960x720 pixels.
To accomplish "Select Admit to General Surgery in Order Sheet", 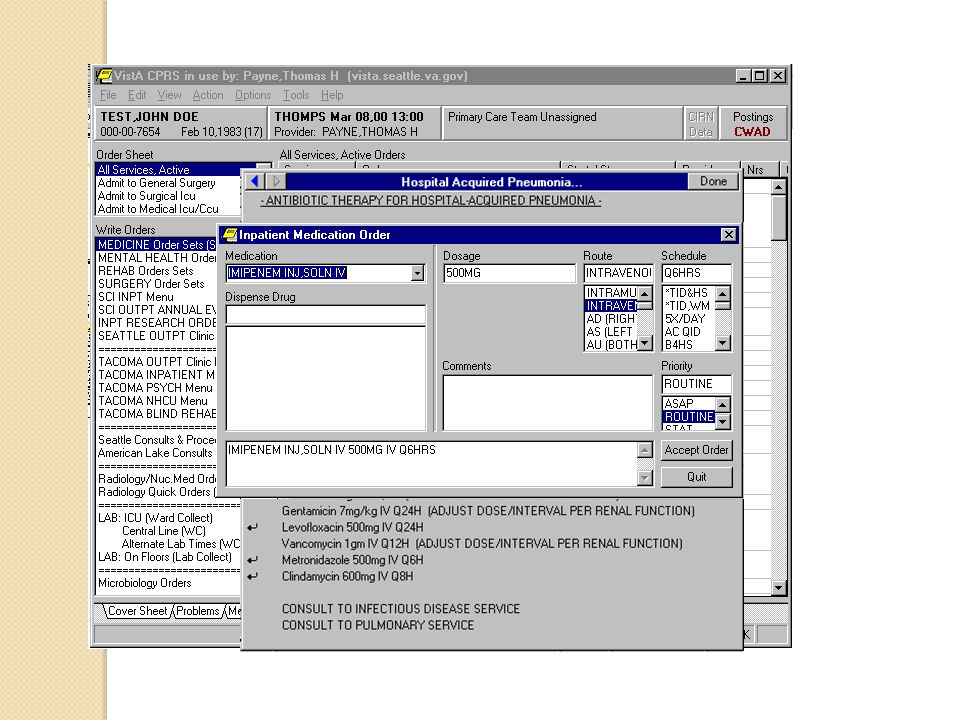I will tap(157, 183).
